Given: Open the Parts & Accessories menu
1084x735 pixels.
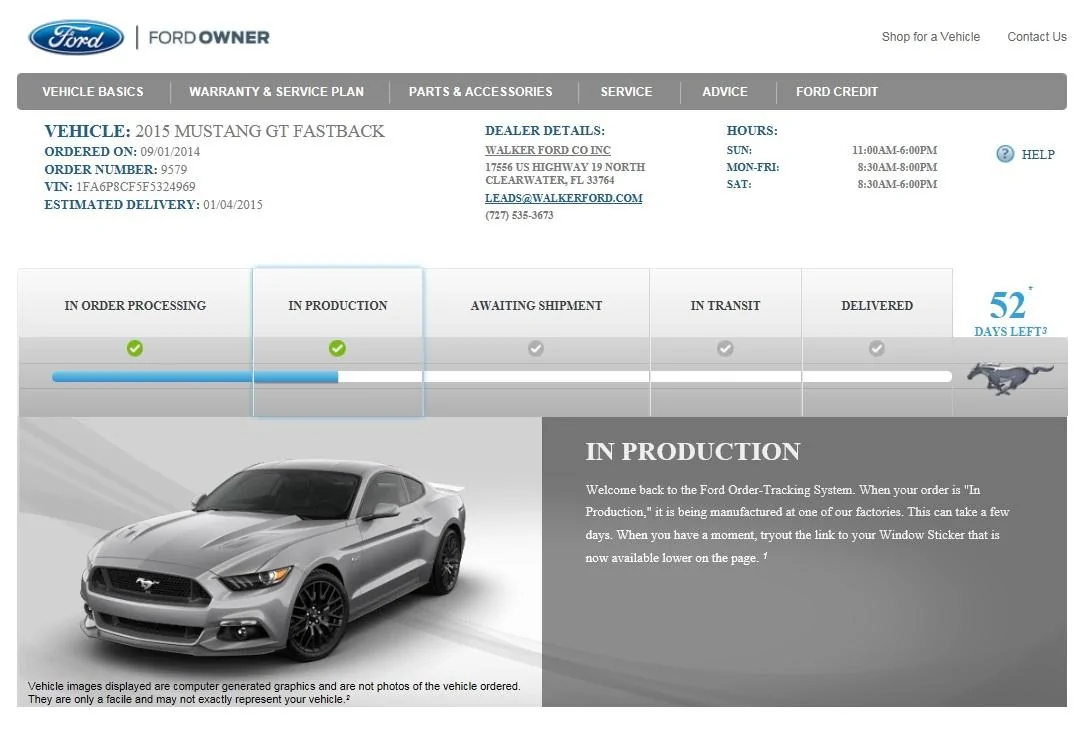Looking at the screenshot, I should click(x=480, y=91).
